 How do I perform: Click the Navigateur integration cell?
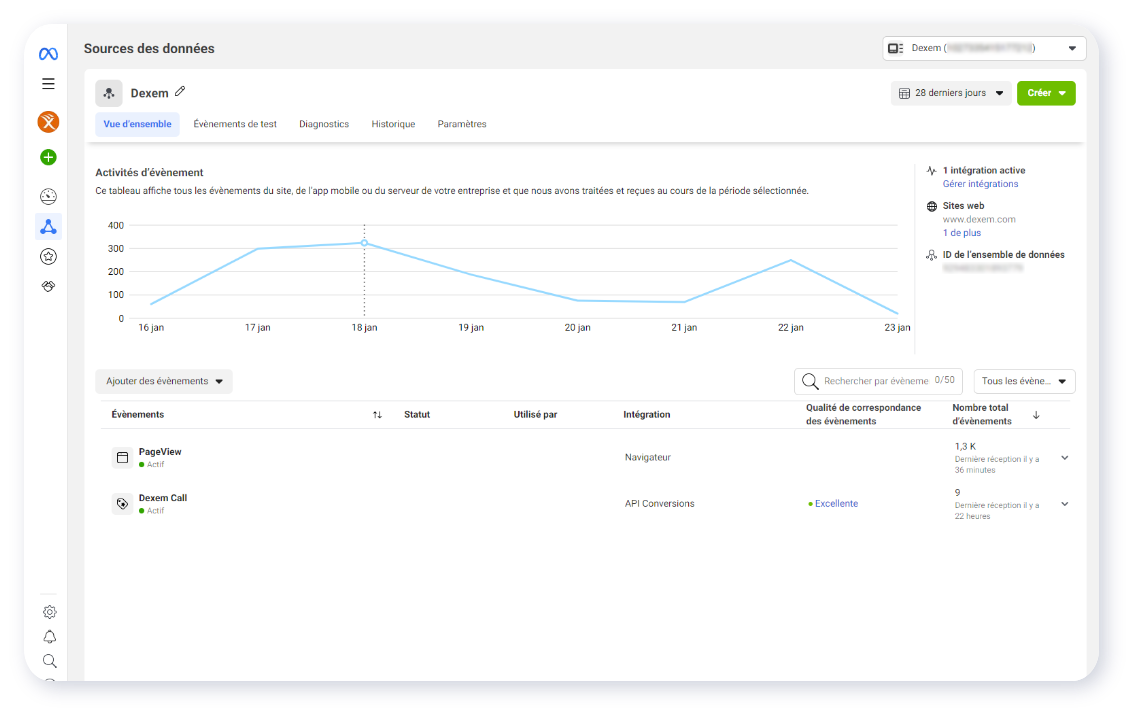tap(648, 457)
